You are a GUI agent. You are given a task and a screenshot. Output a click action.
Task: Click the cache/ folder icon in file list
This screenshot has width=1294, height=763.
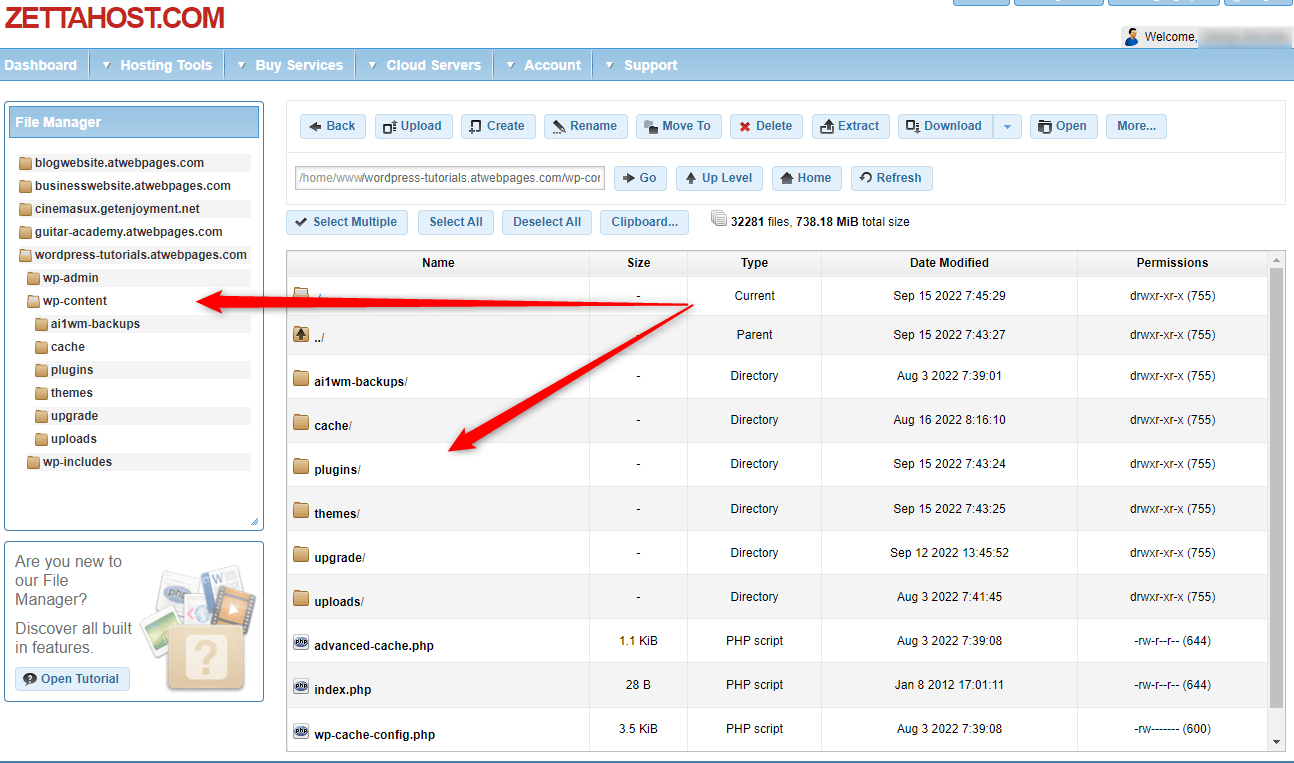click(x=301, y=422)
